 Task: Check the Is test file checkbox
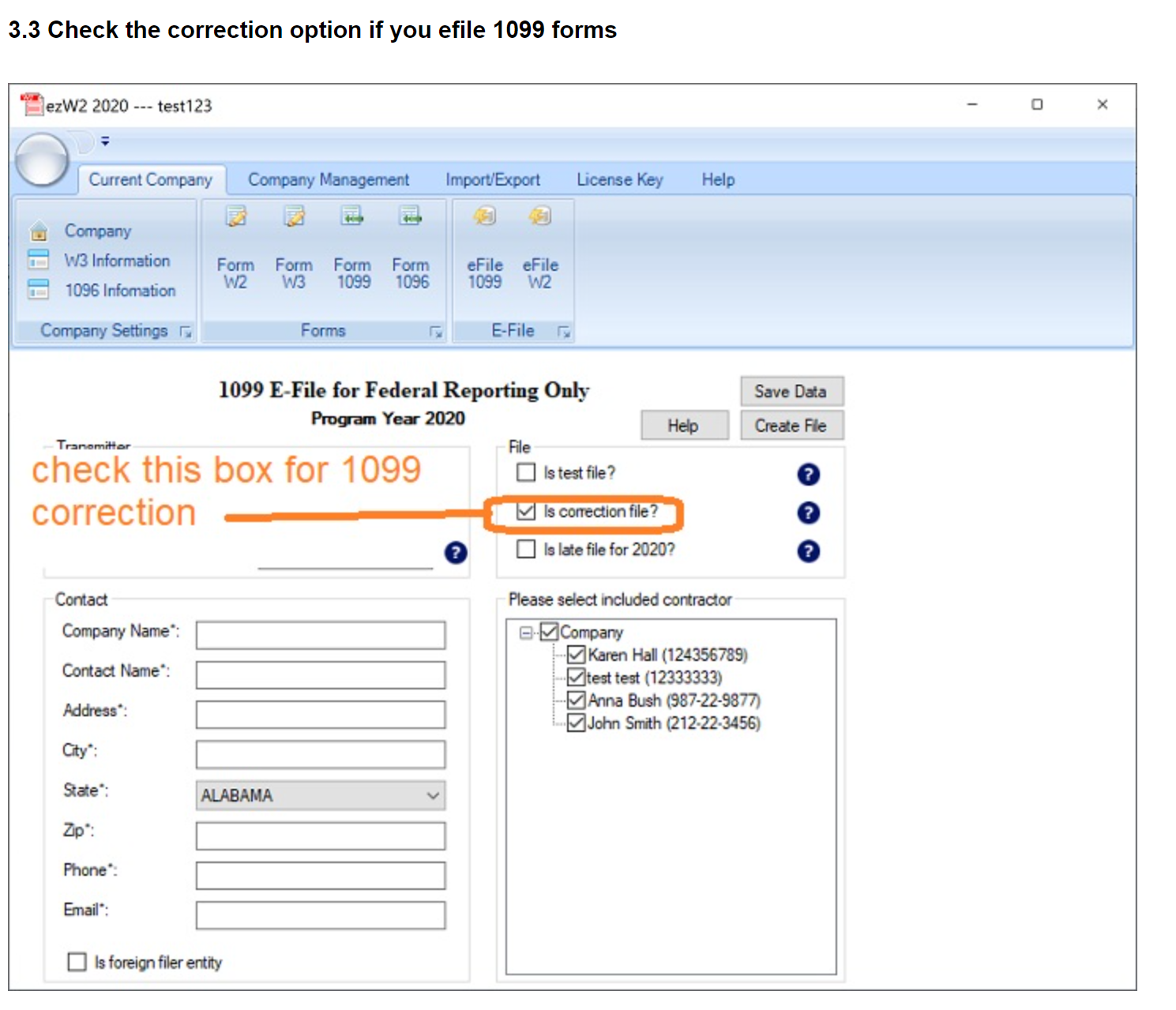point(526,472)
